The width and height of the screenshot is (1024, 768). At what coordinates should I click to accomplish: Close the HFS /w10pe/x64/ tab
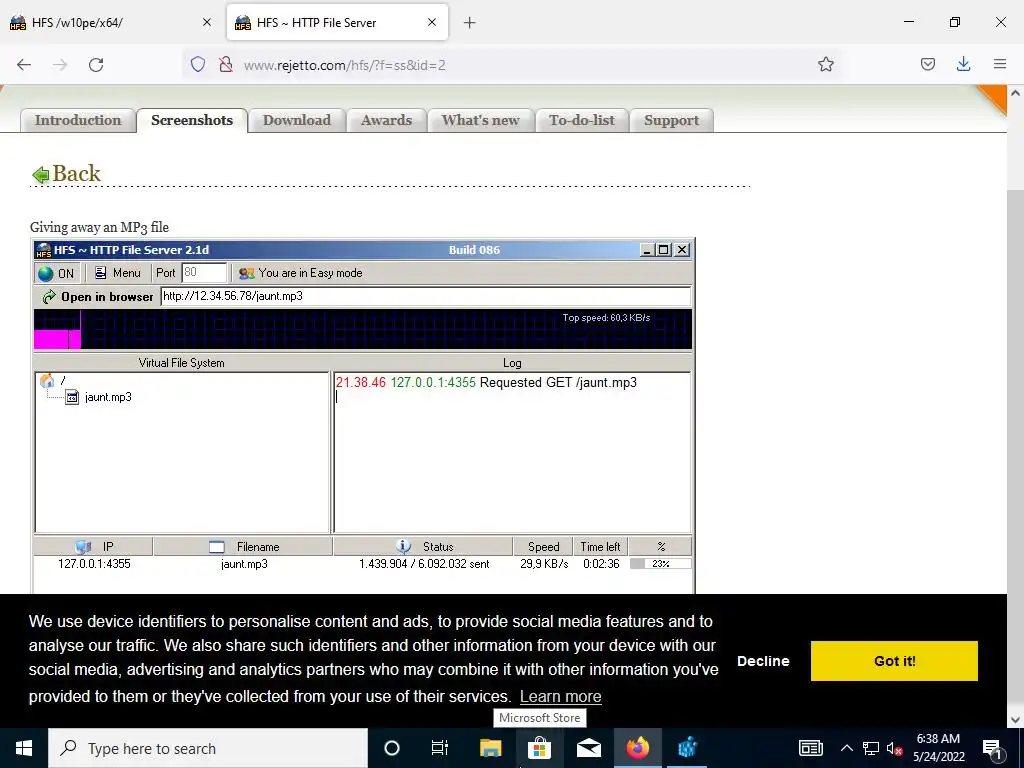(x=206, y=22)
